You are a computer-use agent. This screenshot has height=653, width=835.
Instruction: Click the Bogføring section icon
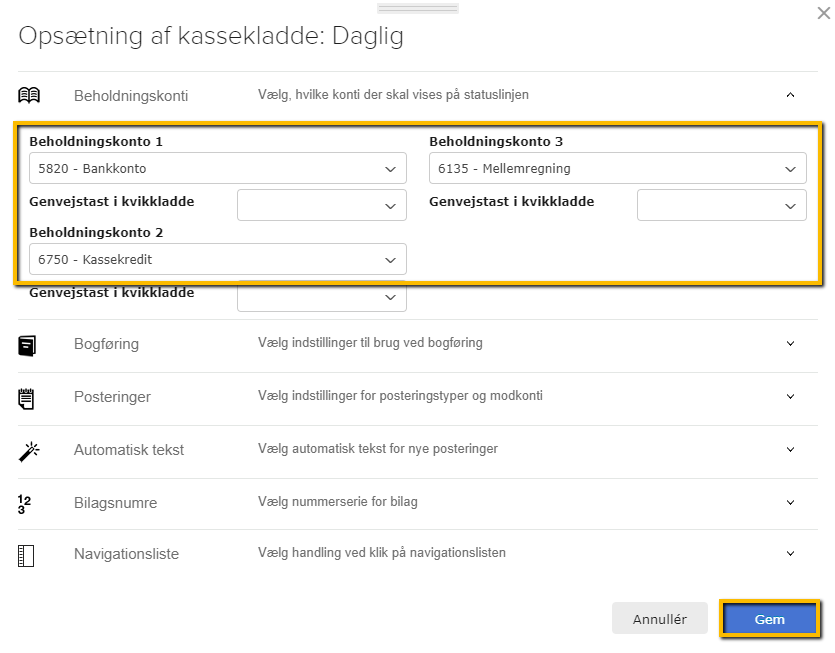[x=30, y=344]
